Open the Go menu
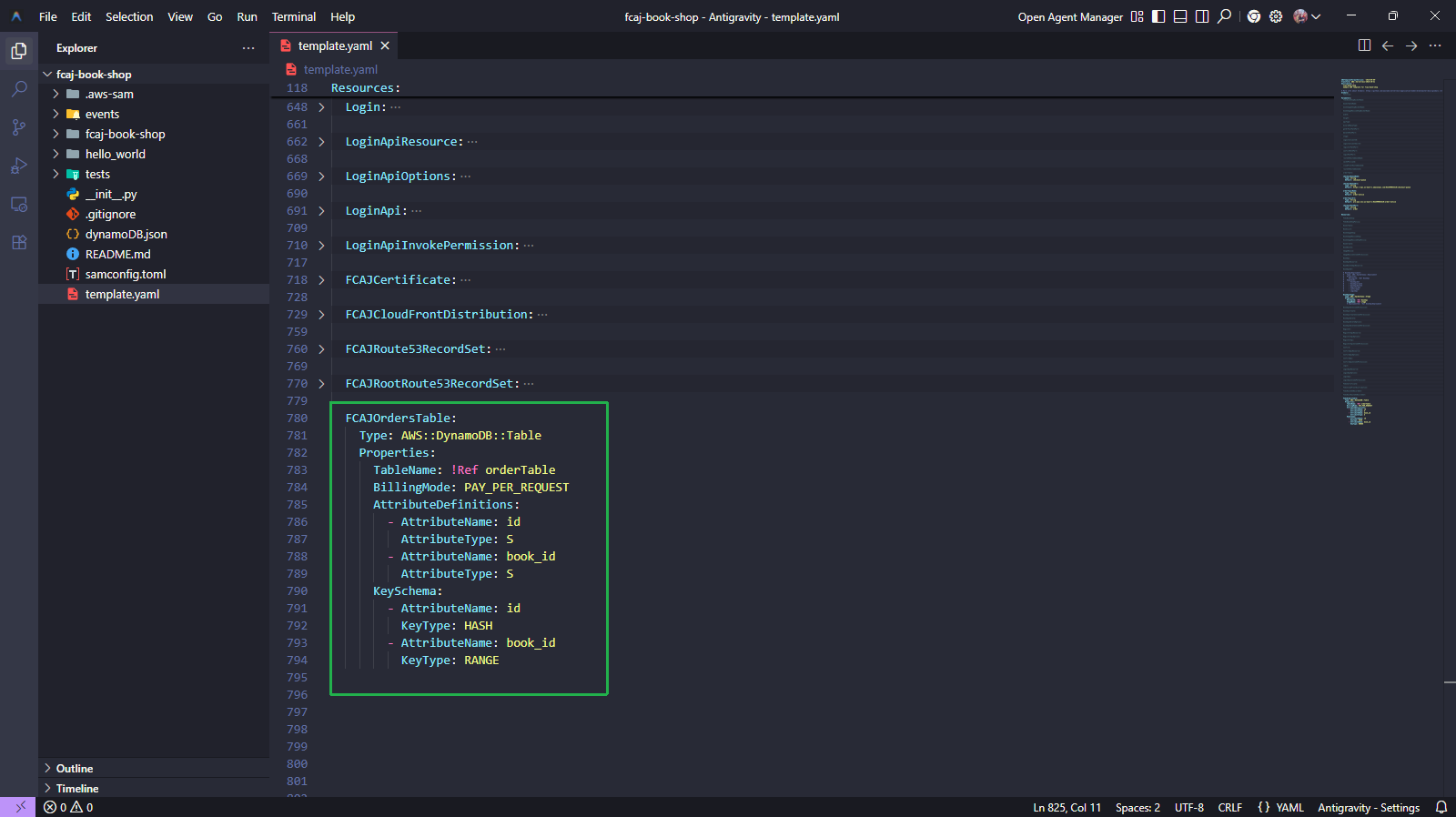Screen dimensions: 1456x817 pos(215,16)
